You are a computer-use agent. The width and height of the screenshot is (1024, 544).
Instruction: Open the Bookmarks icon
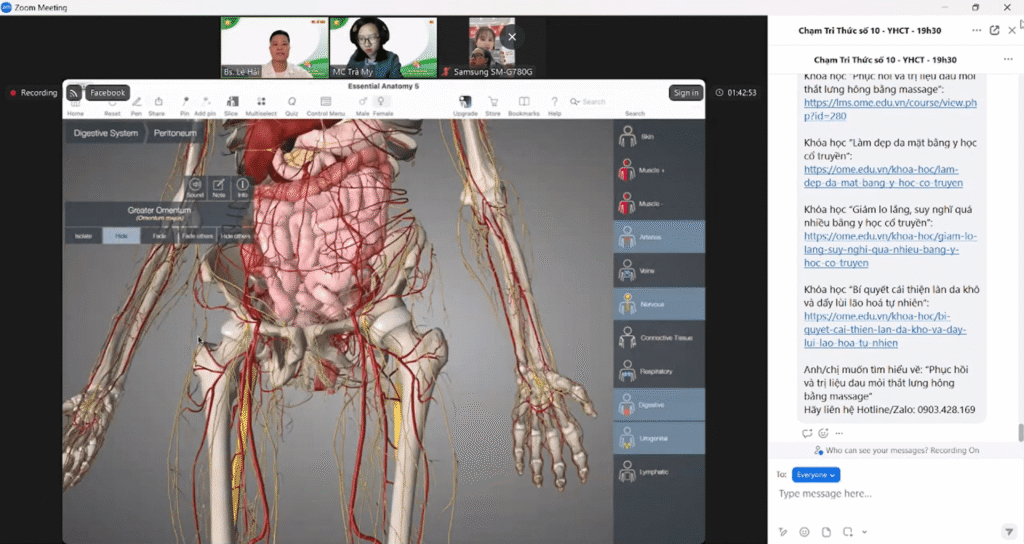coord(523,104)
